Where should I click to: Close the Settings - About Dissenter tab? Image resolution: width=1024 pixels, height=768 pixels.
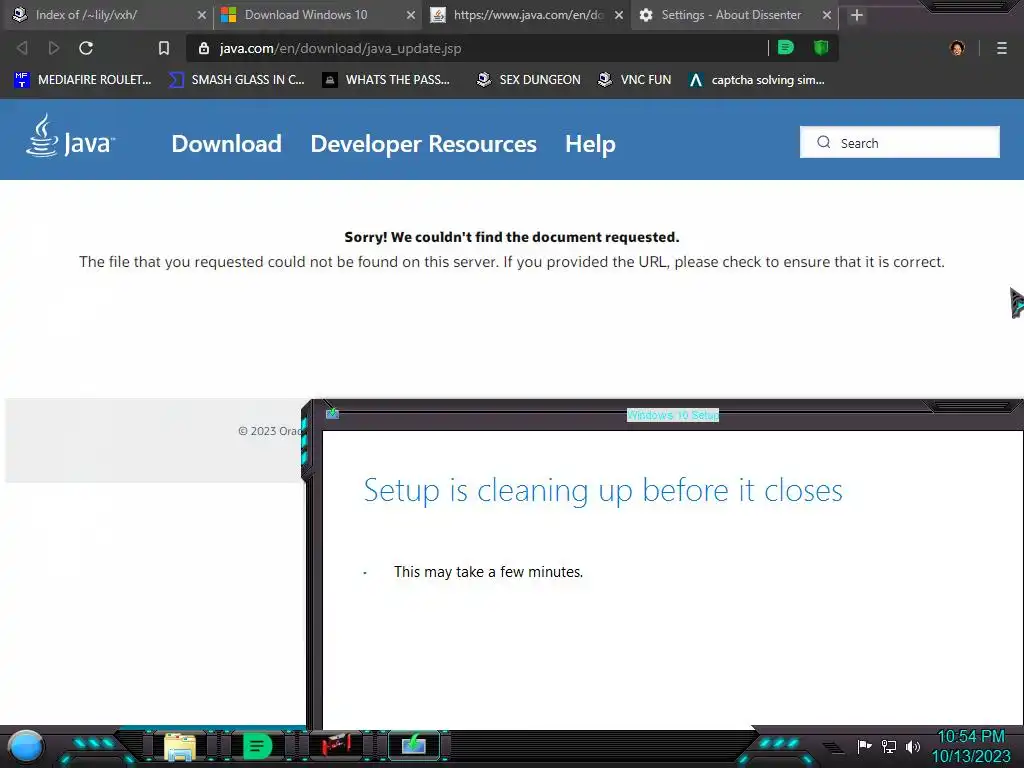click(827, 15)
